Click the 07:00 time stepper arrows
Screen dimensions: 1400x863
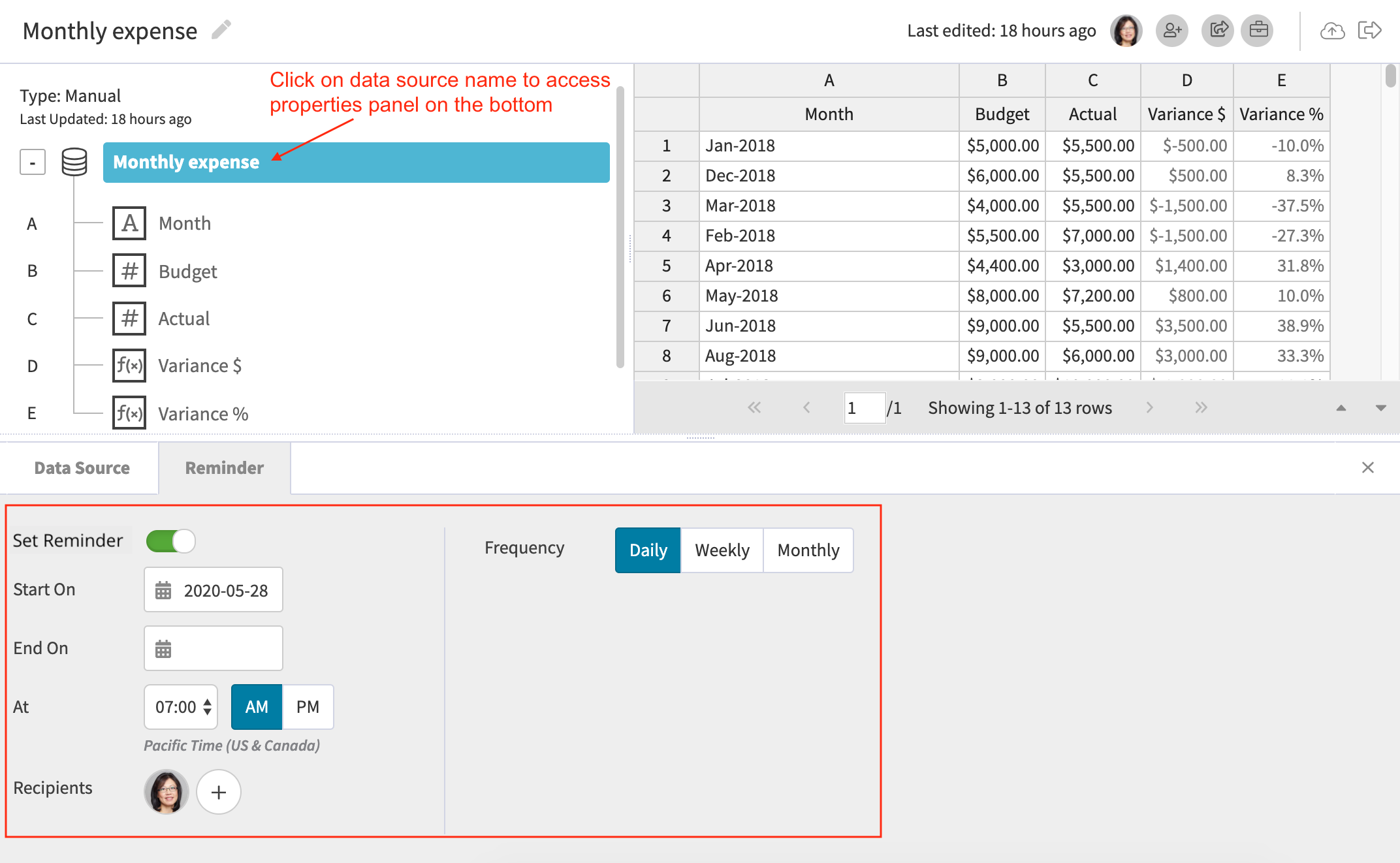207,707
